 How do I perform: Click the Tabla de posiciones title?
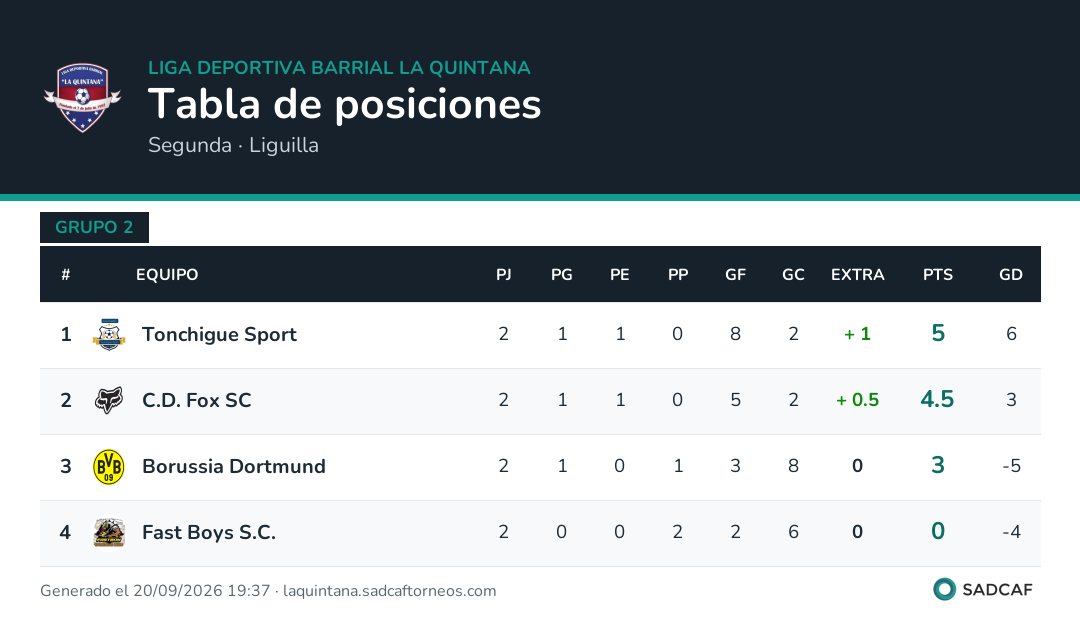[x=344, y=105]
